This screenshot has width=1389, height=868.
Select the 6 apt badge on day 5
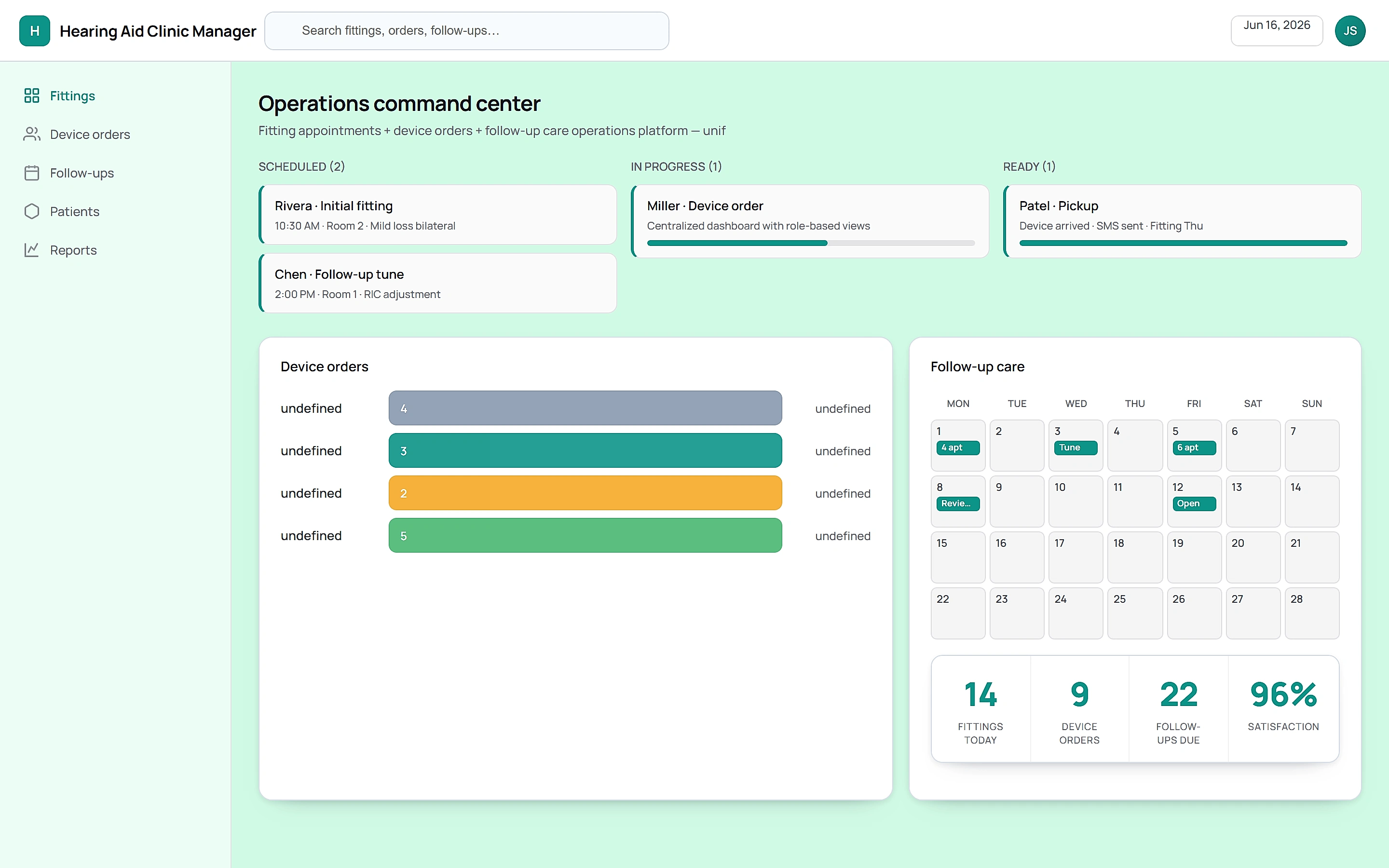tap(1194, 447)
